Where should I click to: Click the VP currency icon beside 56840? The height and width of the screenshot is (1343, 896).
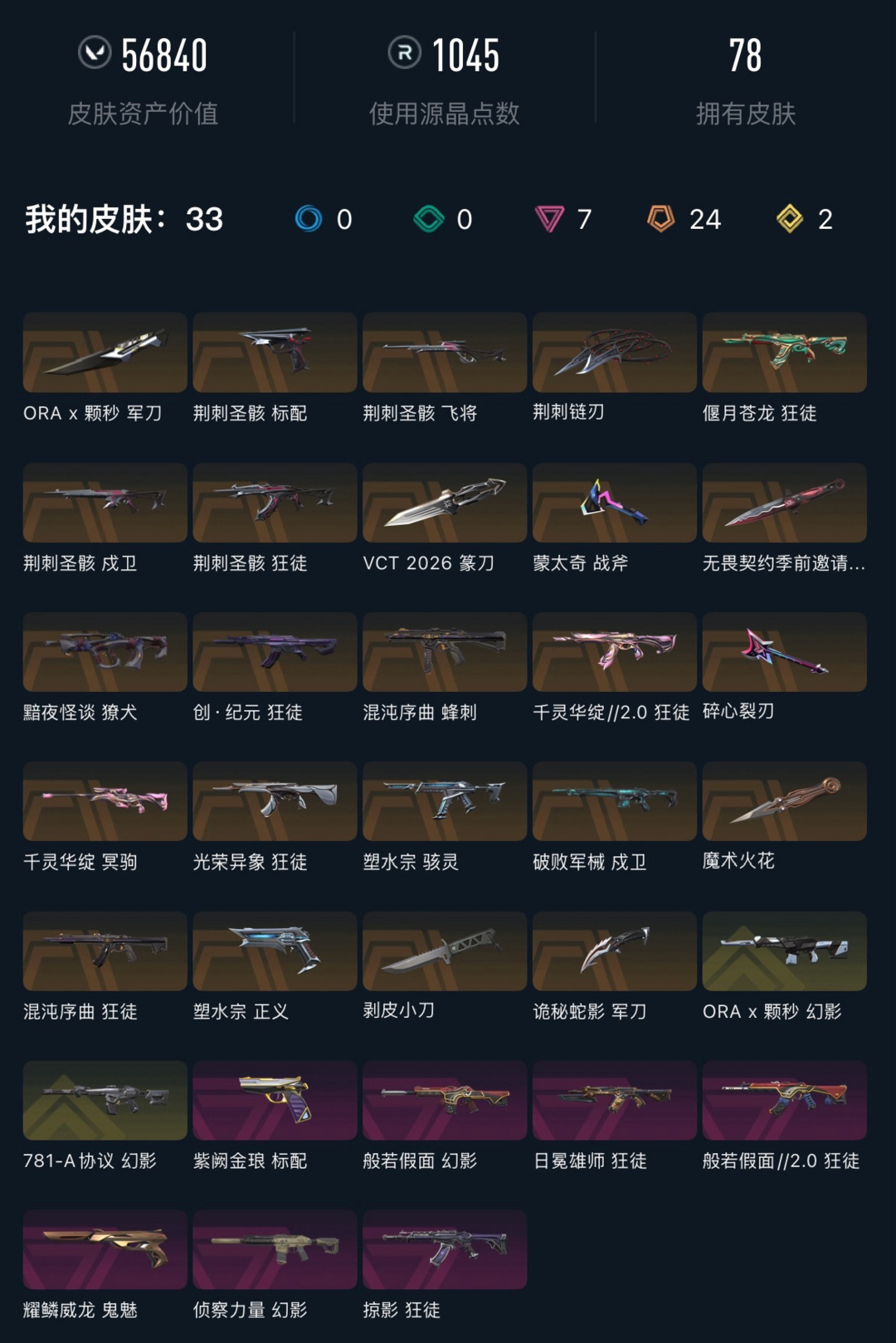[x=95, y=52]
